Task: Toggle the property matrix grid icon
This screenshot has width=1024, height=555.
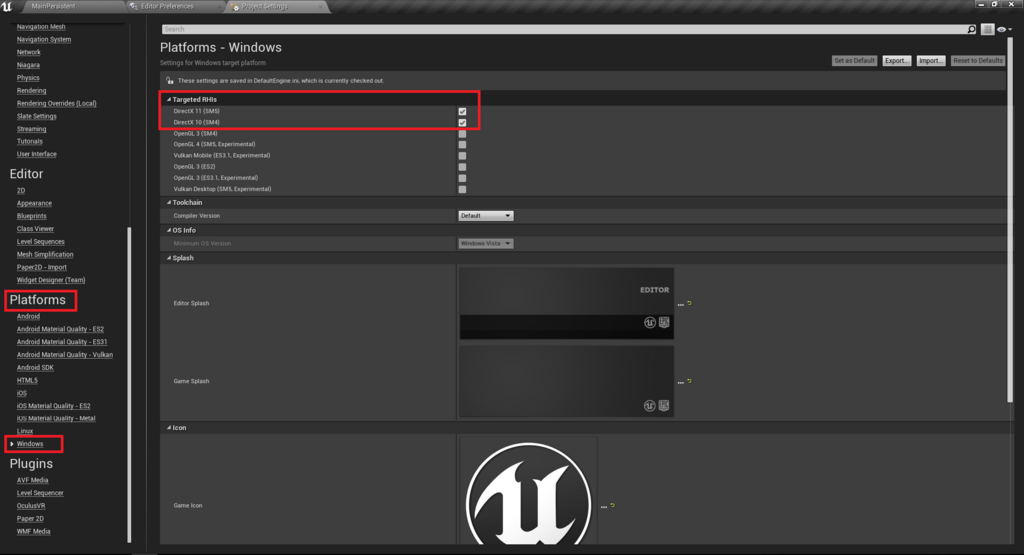Action: tap(987, 29)
